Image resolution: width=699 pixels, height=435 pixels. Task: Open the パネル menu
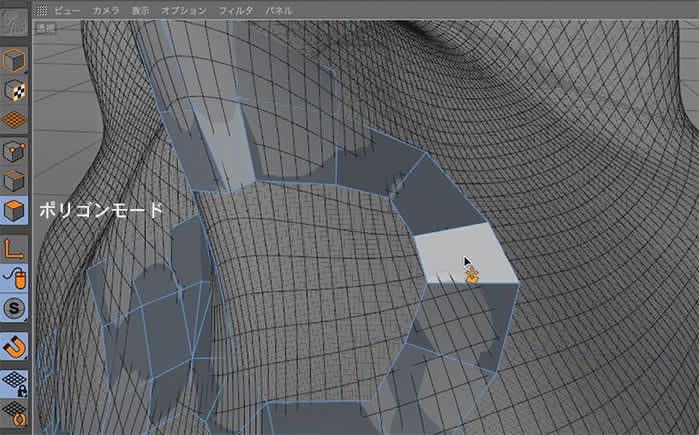pos(279,9)
